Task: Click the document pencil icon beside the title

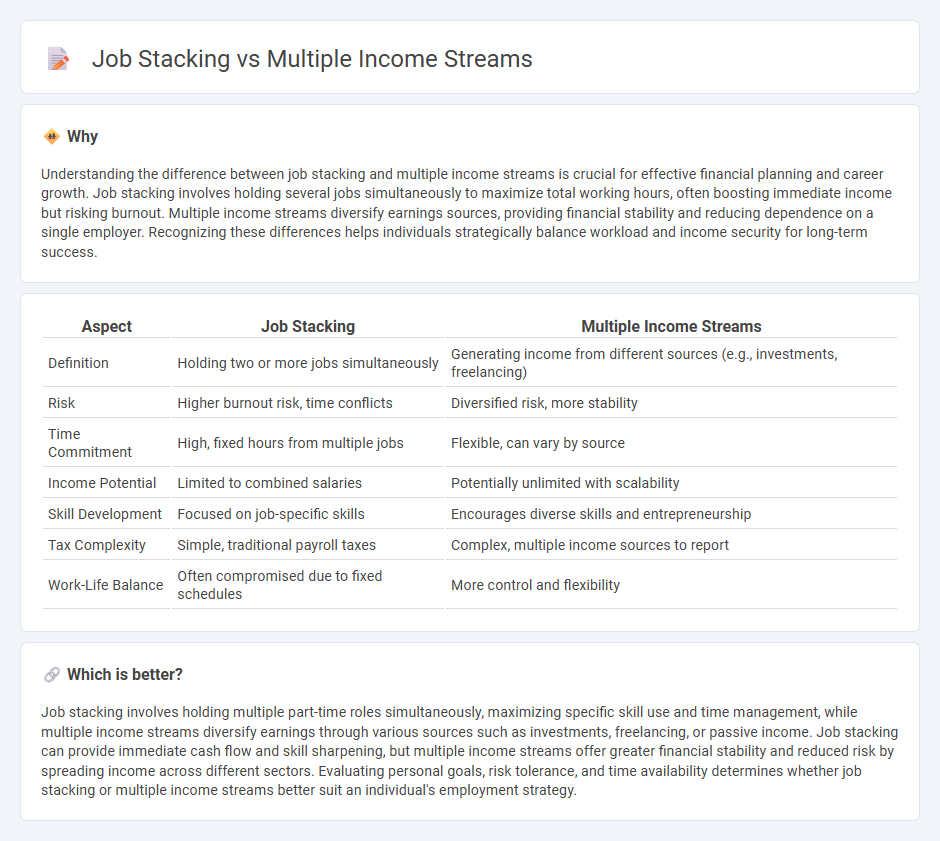Action: pyautogui.click(x=58, y=59)
